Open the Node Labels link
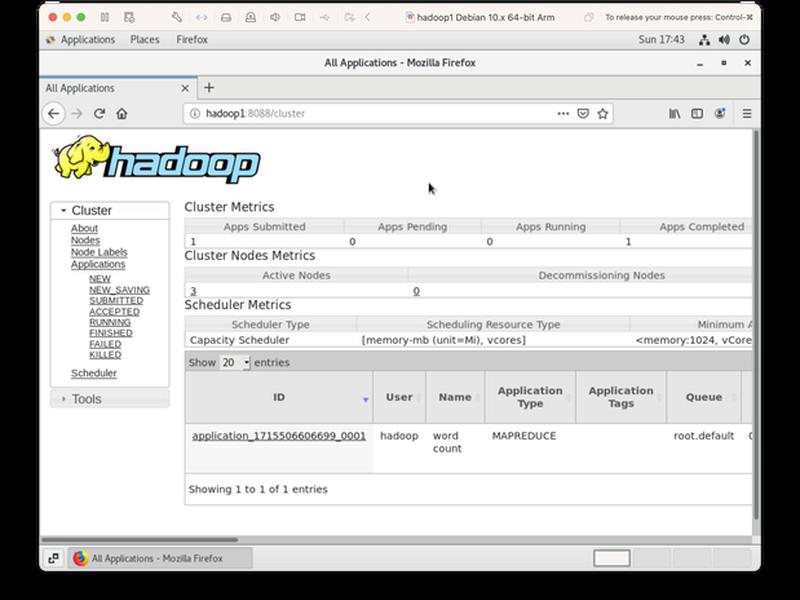Screen dimensions: 800x600 (99, 253)
